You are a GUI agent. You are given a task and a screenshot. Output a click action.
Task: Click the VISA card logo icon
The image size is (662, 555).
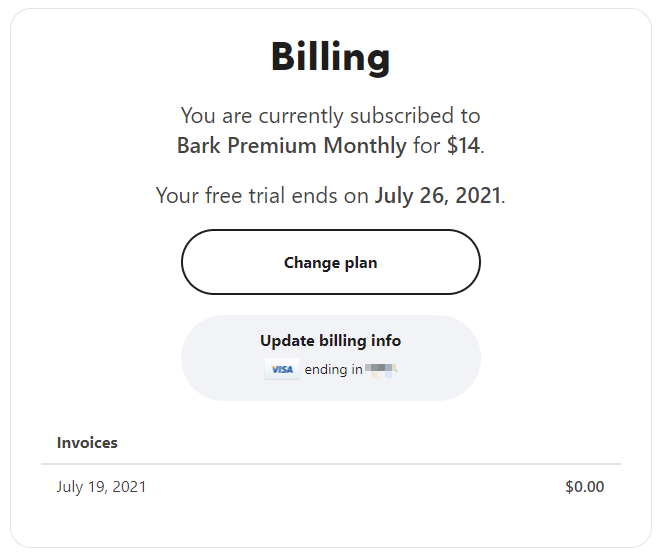(x=282, y=369)
